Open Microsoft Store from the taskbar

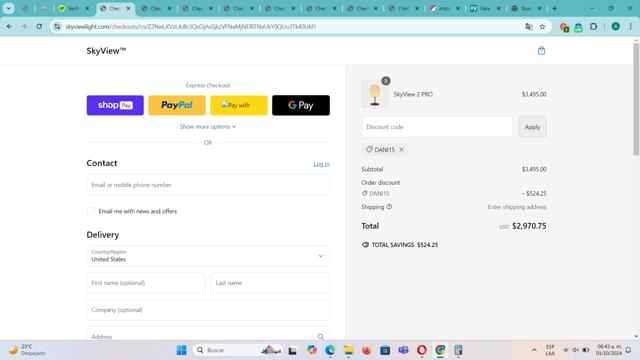[385, 350]
